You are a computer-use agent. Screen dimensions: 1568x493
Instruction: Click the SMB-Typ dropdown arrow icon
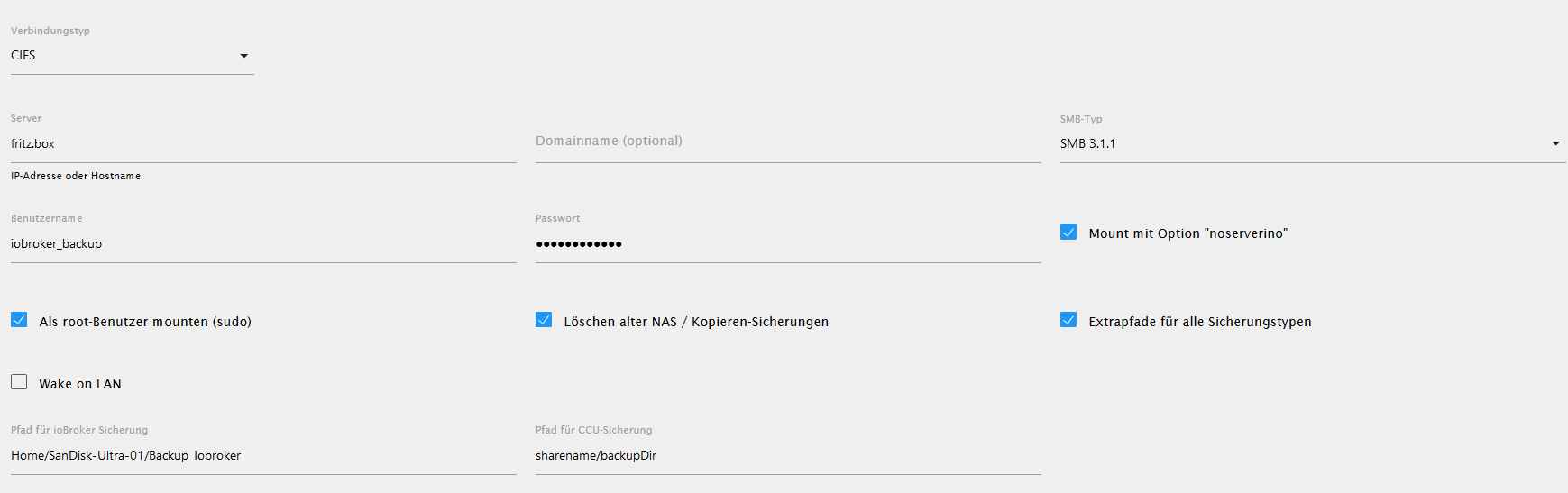click(x=1555, y=143)
